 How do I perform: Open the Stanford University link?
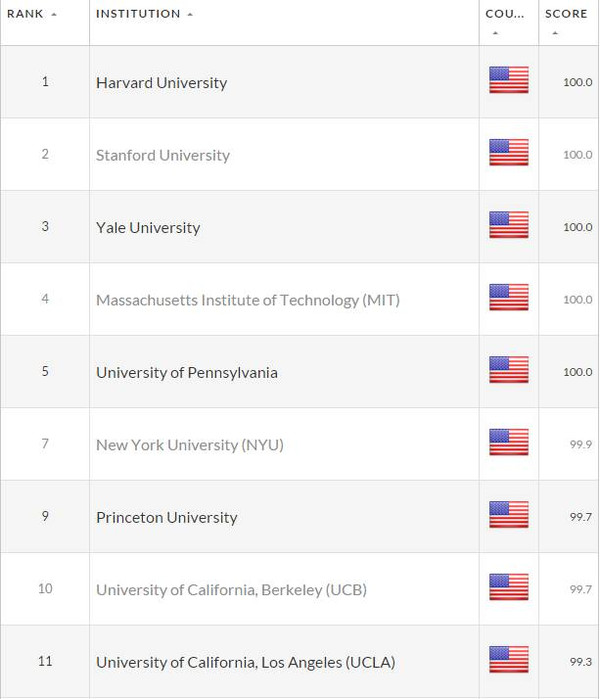tap(163, 155)
